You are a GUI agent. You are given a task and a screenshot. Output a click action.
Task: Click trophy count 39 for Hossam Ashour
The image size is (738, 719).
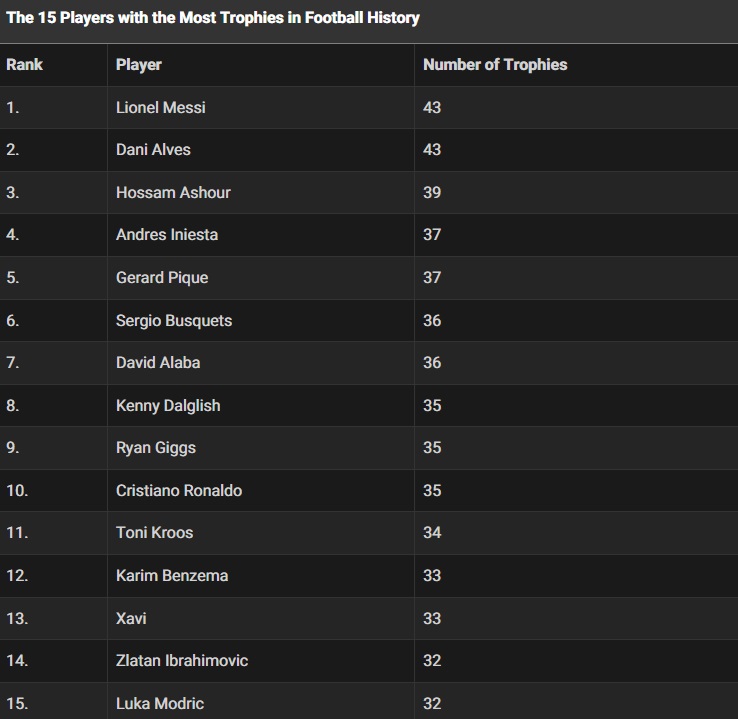pyautogui.click(x=432, y=192)
